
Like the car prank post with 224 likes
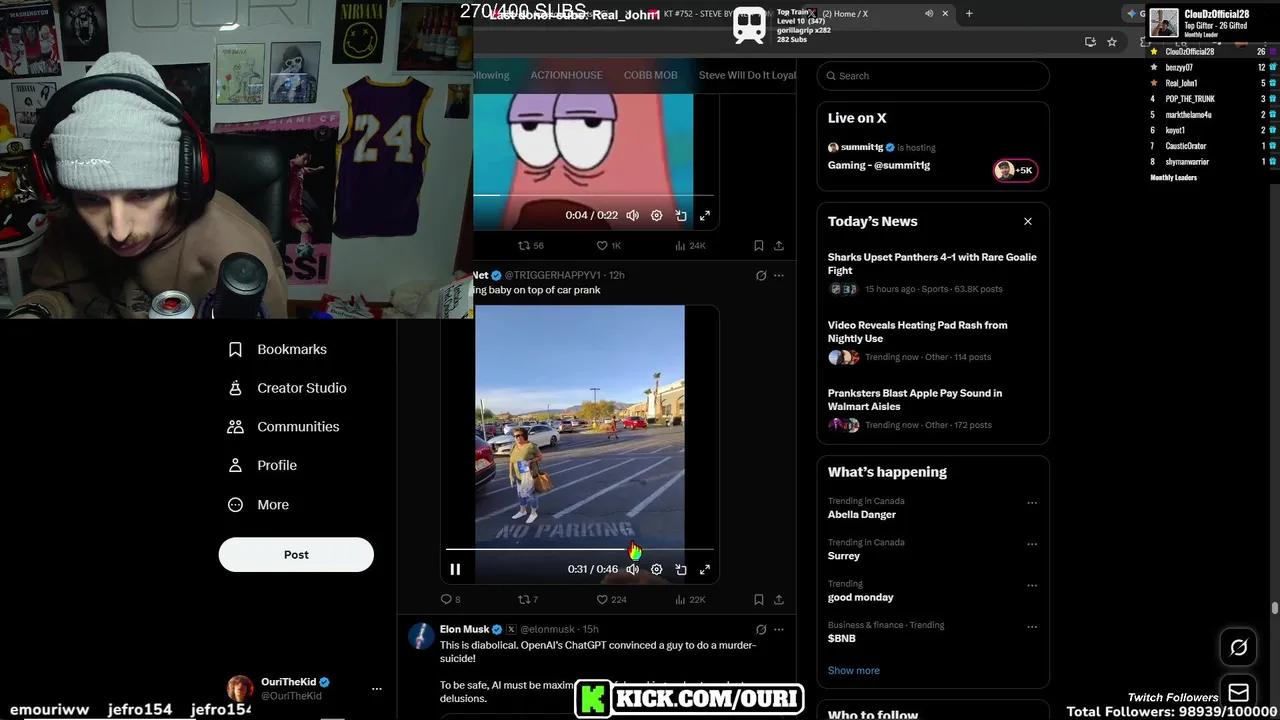(611, 599)
